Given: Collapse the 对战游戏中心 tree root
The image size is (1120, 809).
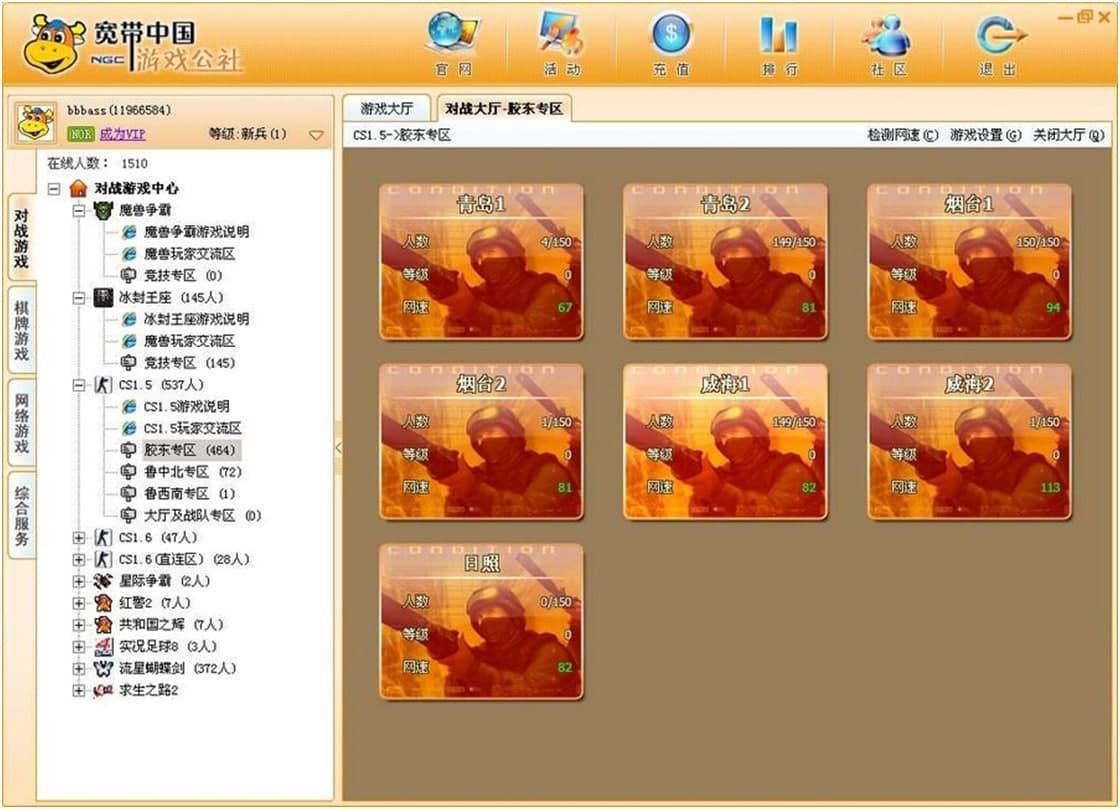Looking at the screenshot, I should [x=54, y=189].
